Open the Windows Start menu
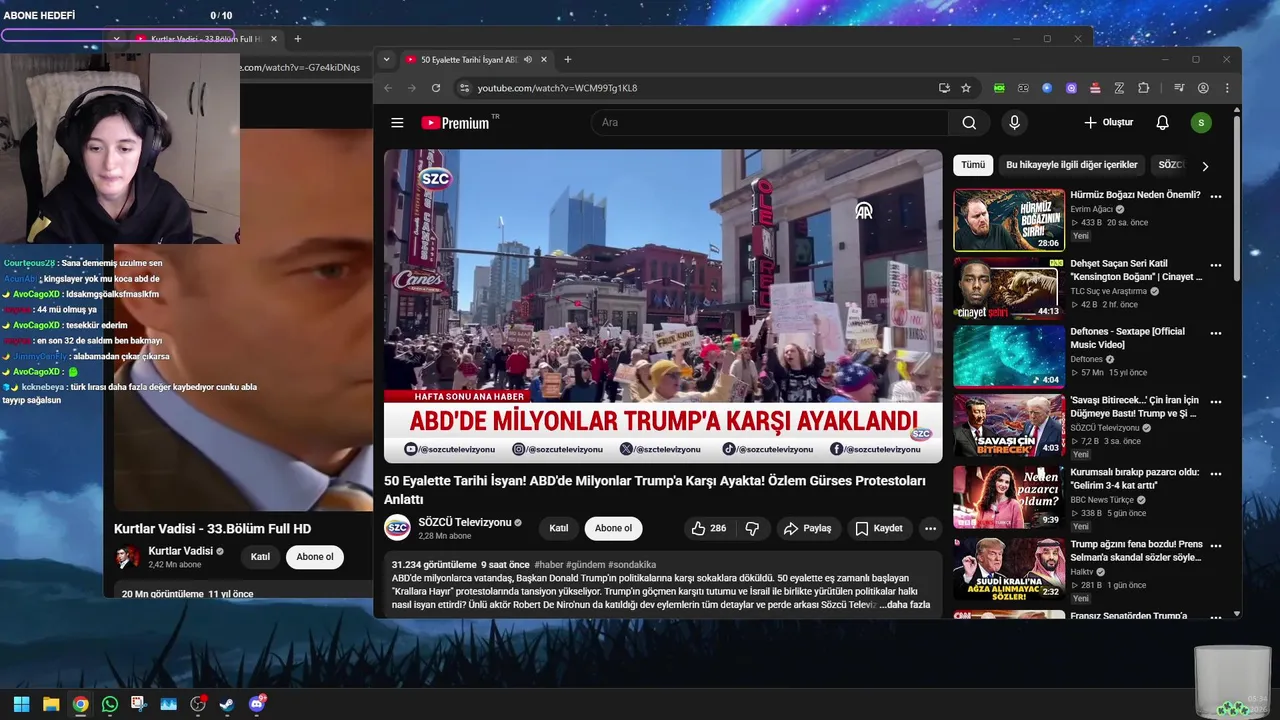Screen dimensions: 1280x720 point(21,704)
